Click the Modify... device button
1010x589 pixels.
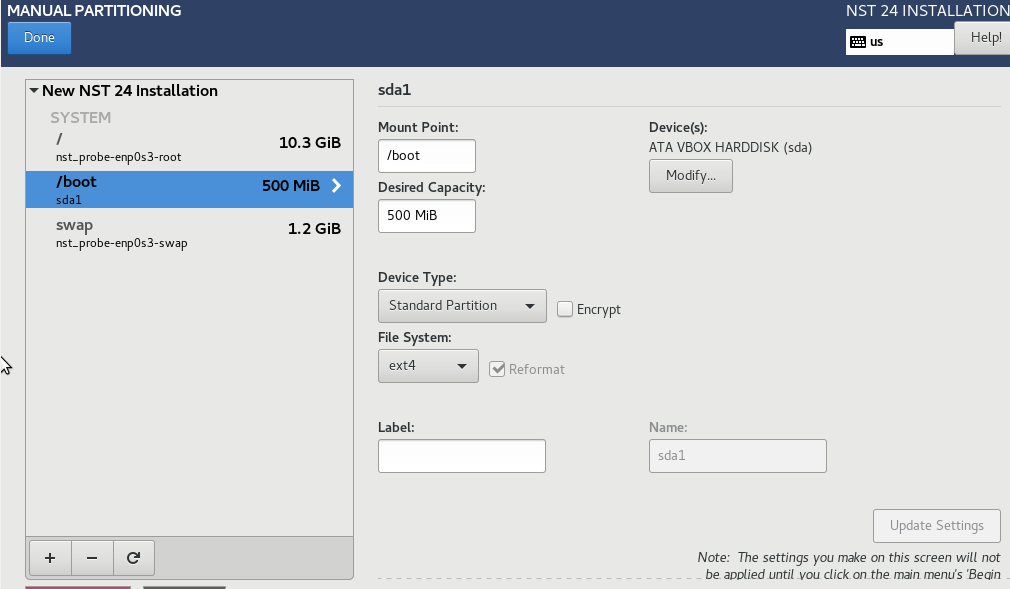pos(690,176)
